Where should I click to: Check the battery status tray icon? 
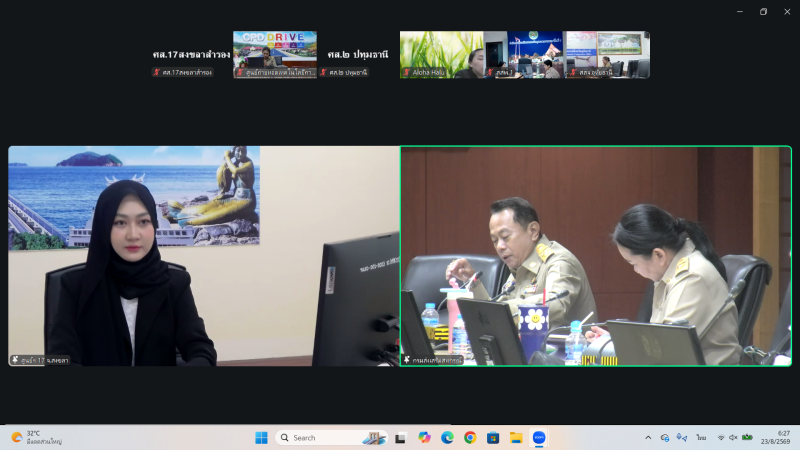coord(747,437)
